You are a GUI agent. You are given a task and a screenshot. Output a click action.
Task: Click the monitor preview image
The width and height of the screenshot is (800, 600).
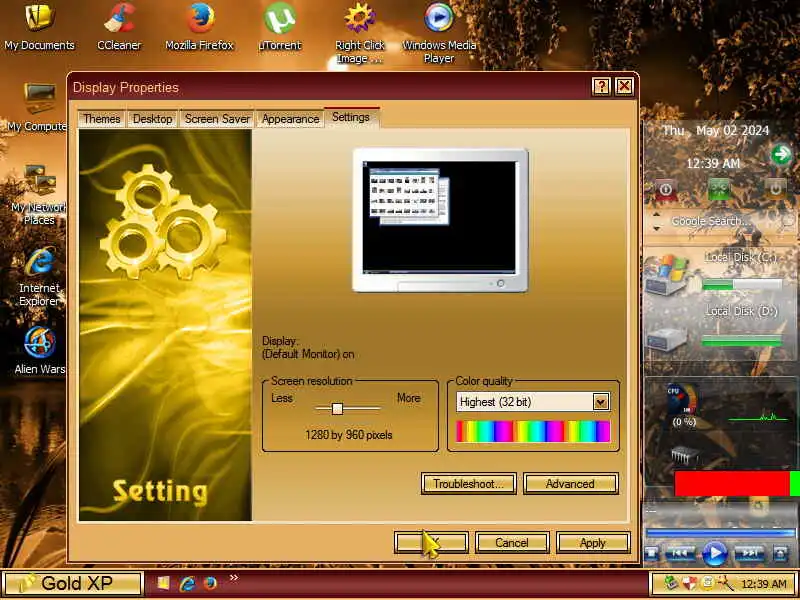tap(440, 220)
